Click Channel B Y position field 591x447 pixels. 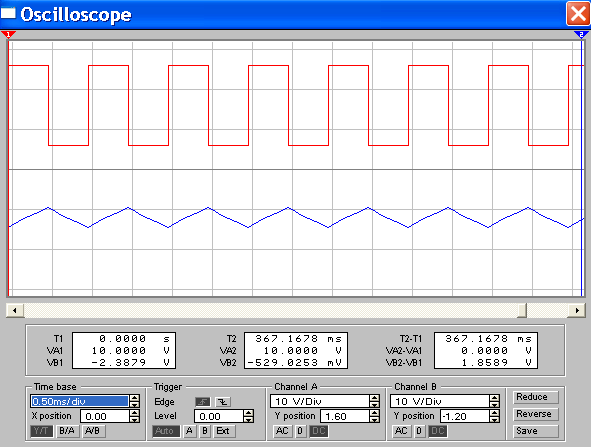click(x=465, y=416)
